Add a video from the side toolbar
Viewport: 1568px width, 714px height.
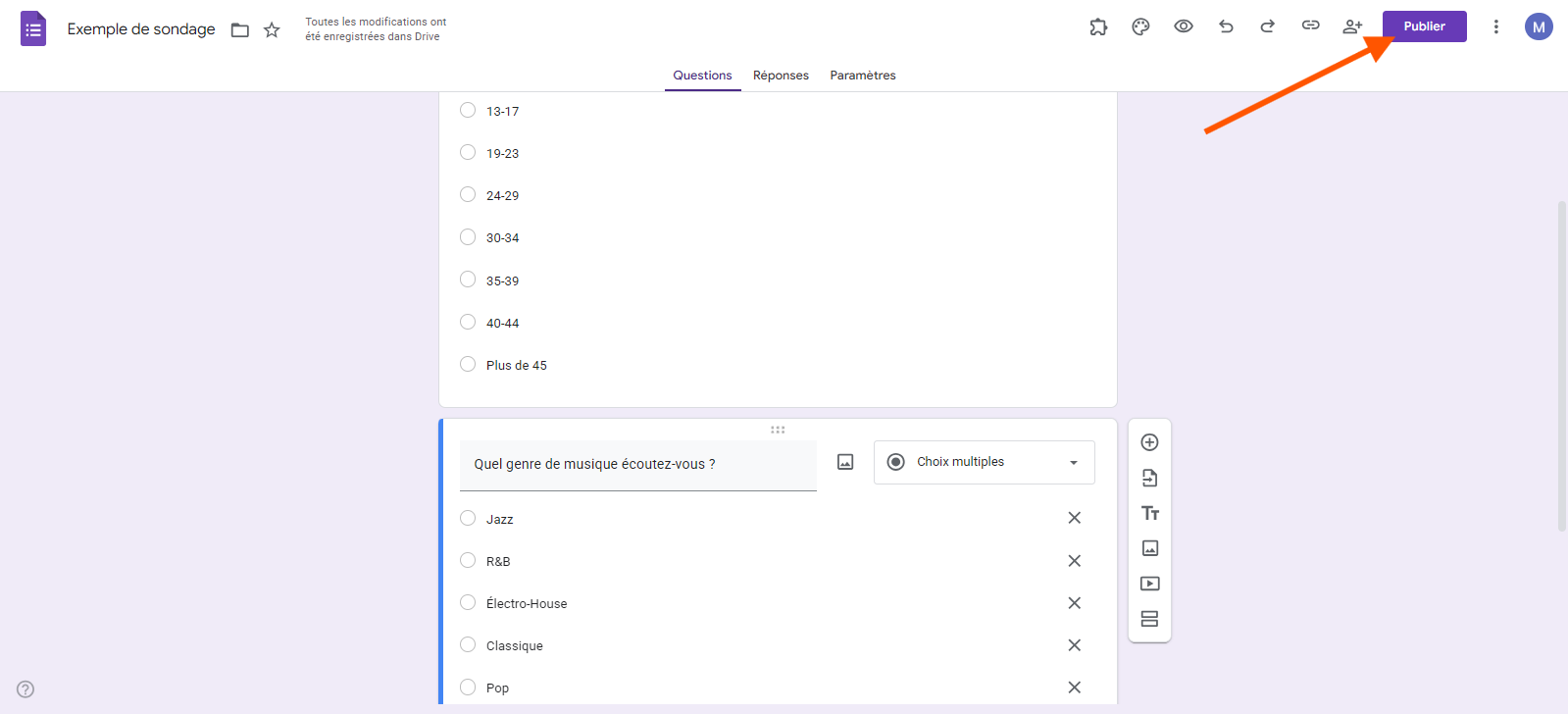tap(1150, 584)
